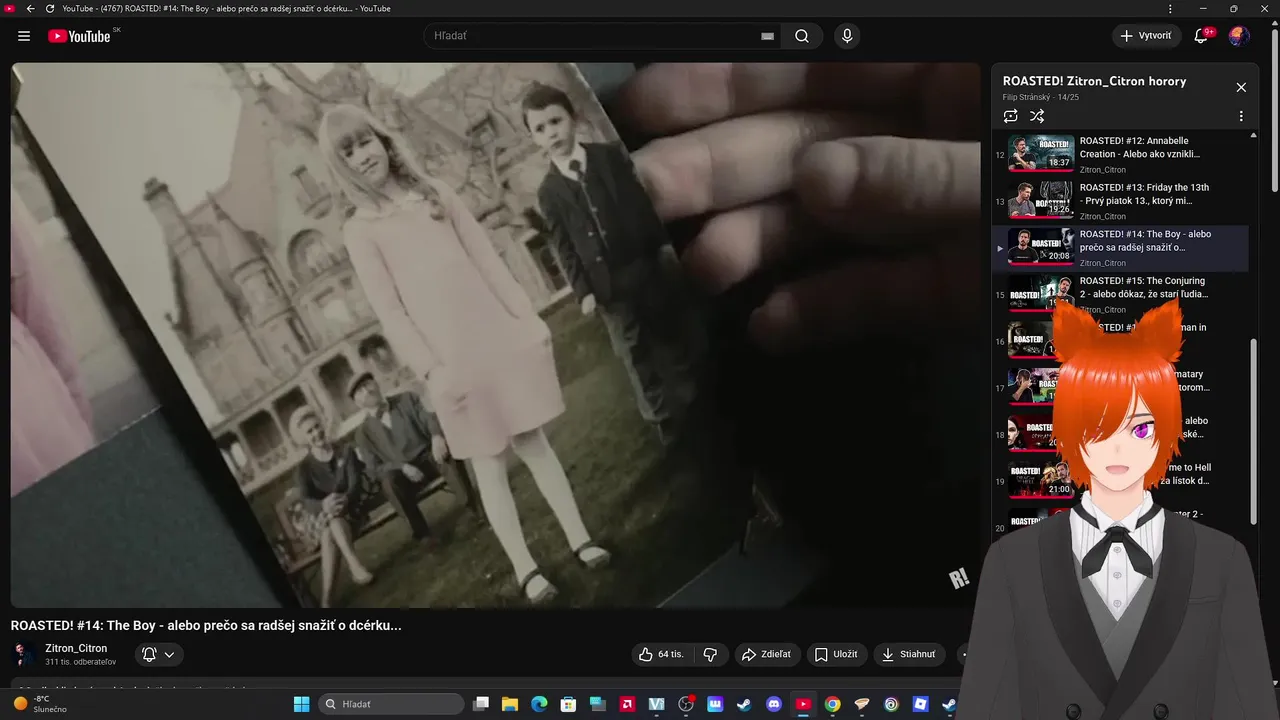
Task: Click the taskbar Hľadať search box
Action: point(392,704)
